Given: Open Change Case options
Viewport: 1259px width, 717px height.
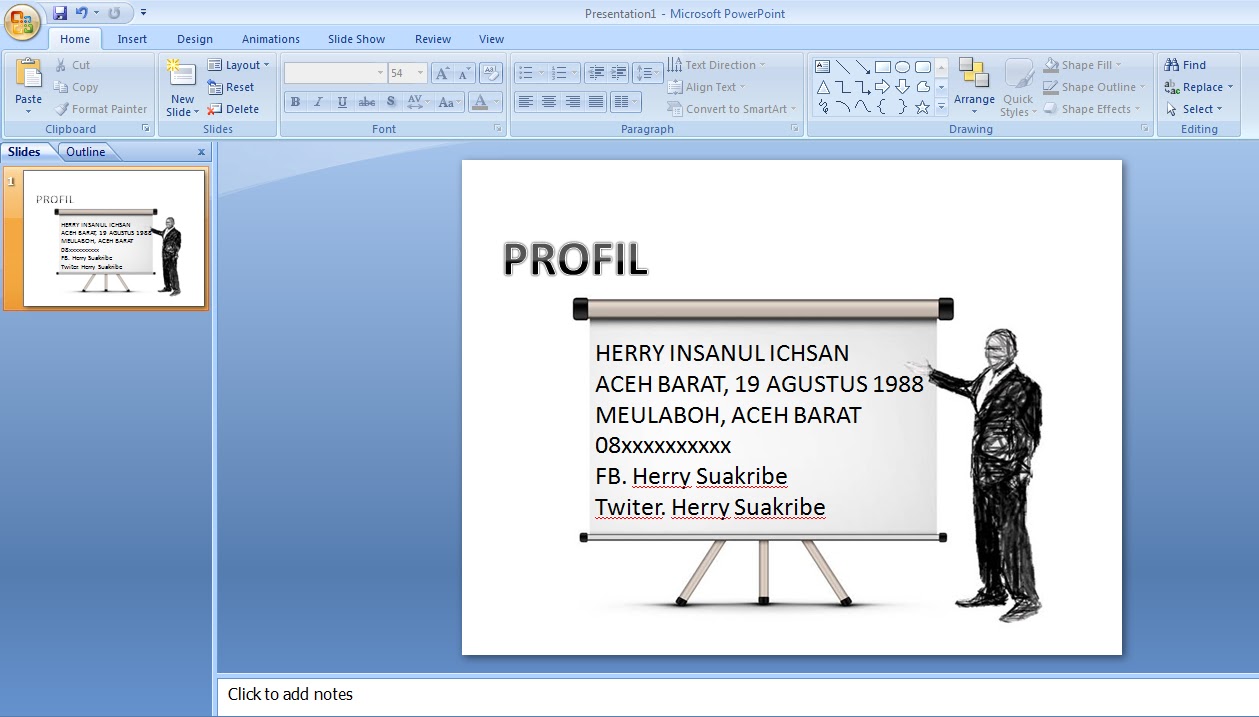Looking at the screenshot, I should [x=448, y=102].
